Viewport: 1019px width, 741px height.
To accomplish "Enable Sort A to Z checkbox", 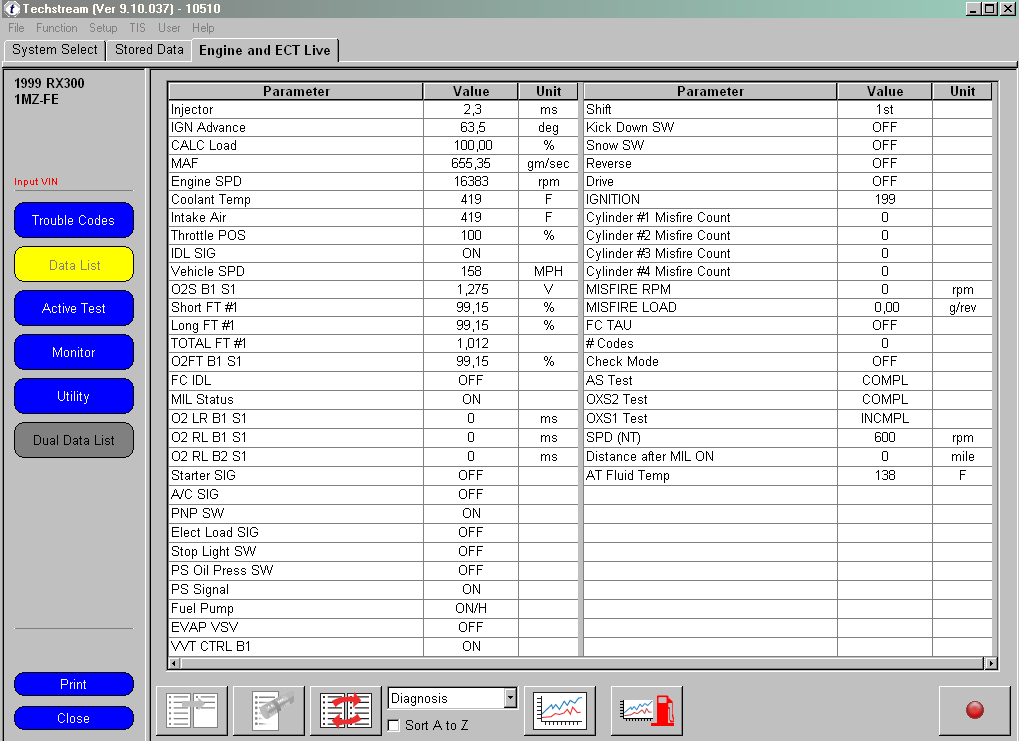I will click(x=395, y=725).
